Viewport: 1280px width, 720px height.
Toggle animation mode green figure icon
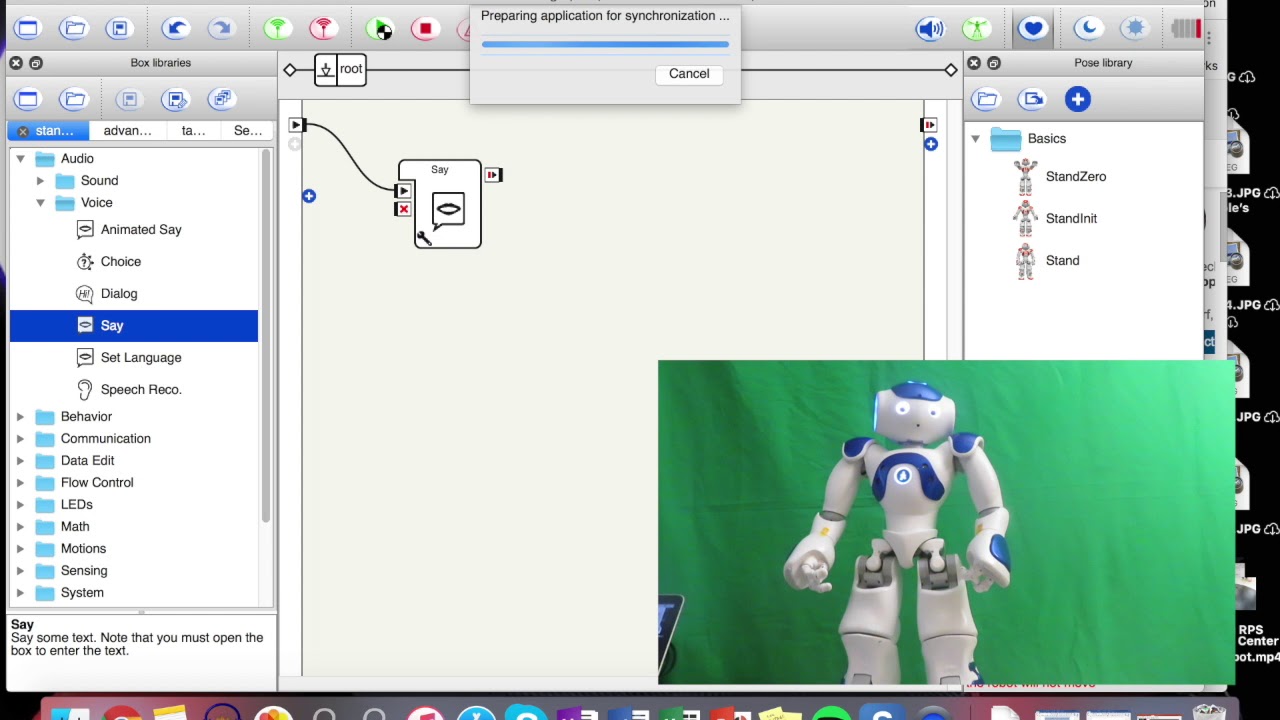(976, 28)
